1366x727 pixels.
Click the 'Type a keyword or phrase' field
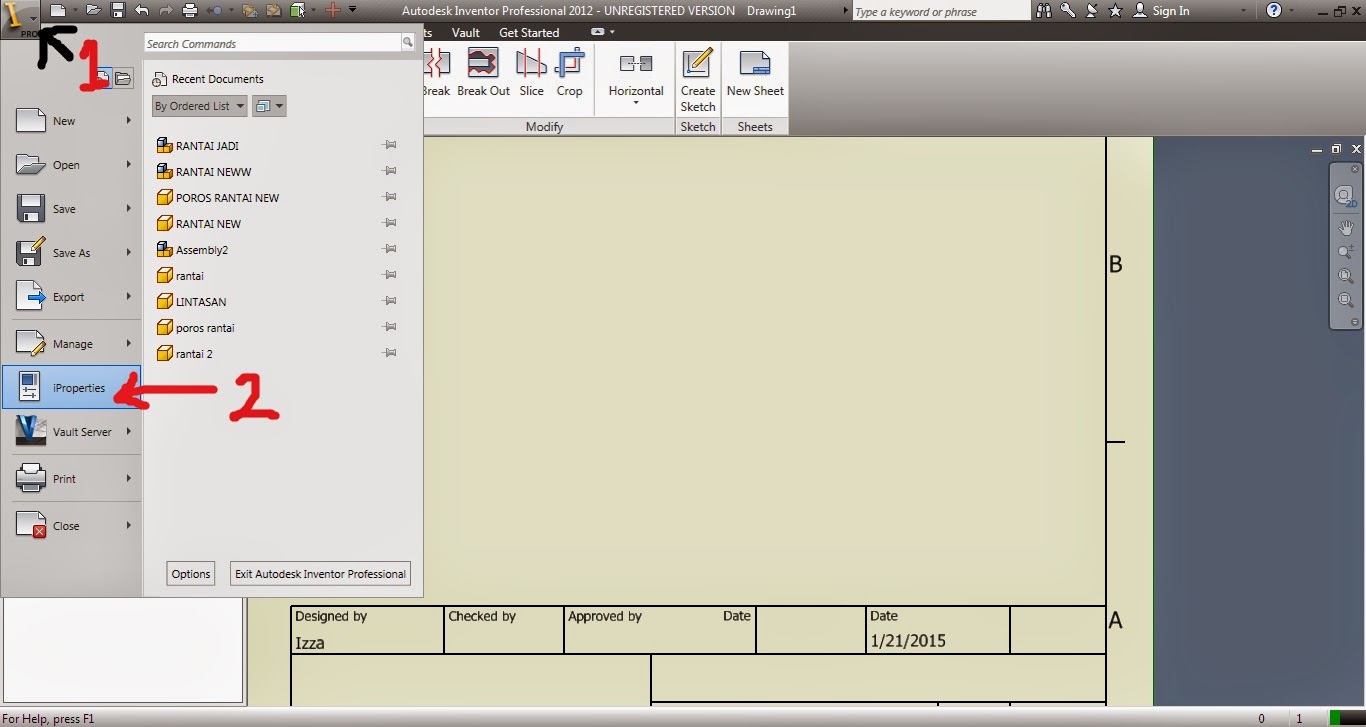tap(940, 11)
